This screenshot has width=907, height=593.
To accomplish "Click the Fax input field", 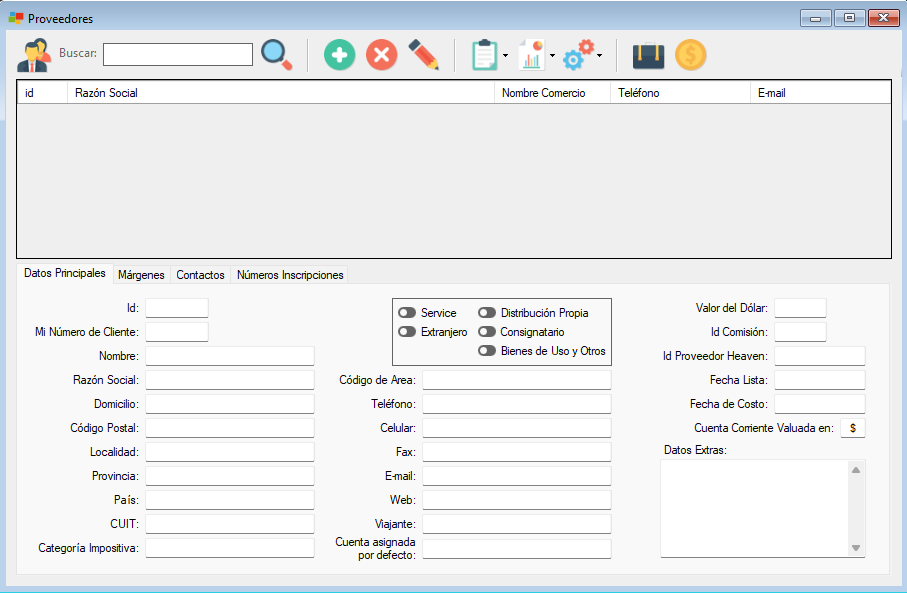I will coord(517,452).
